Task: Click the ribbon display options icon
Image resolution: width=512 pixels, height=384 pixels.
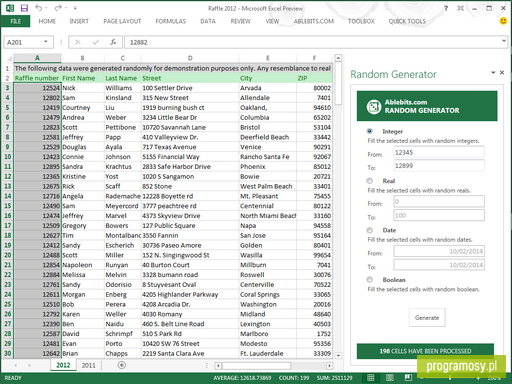Action: (460, 8)
